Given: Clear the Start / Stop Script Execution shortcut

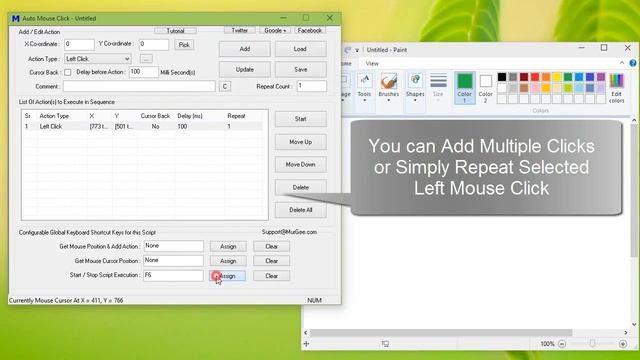Looking at the screenshot, I should 271,276.
